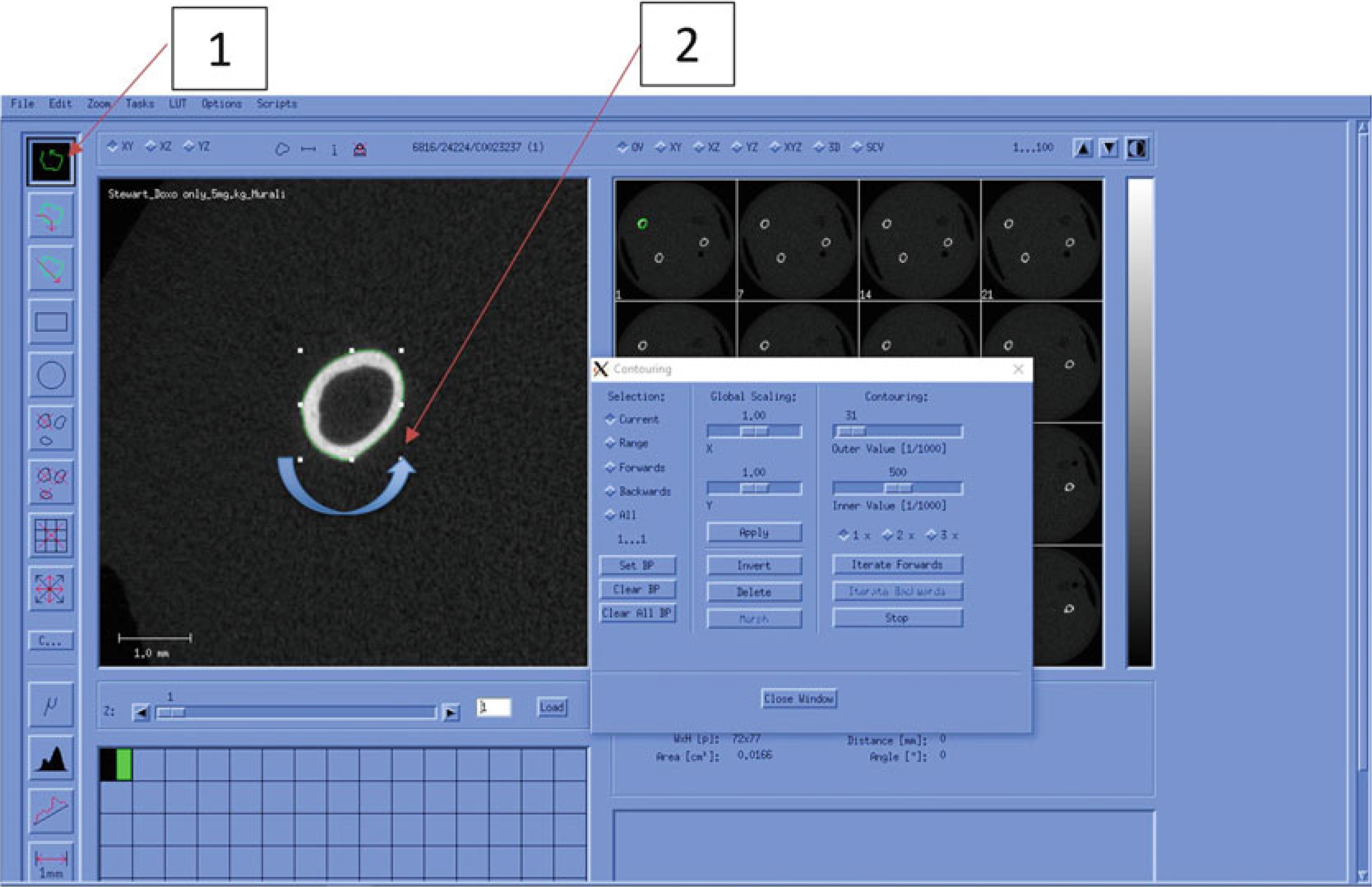This screenshot has width=1372, height=887.
Task: Click the Z slice number input field
Action: (x=494, y=707)
